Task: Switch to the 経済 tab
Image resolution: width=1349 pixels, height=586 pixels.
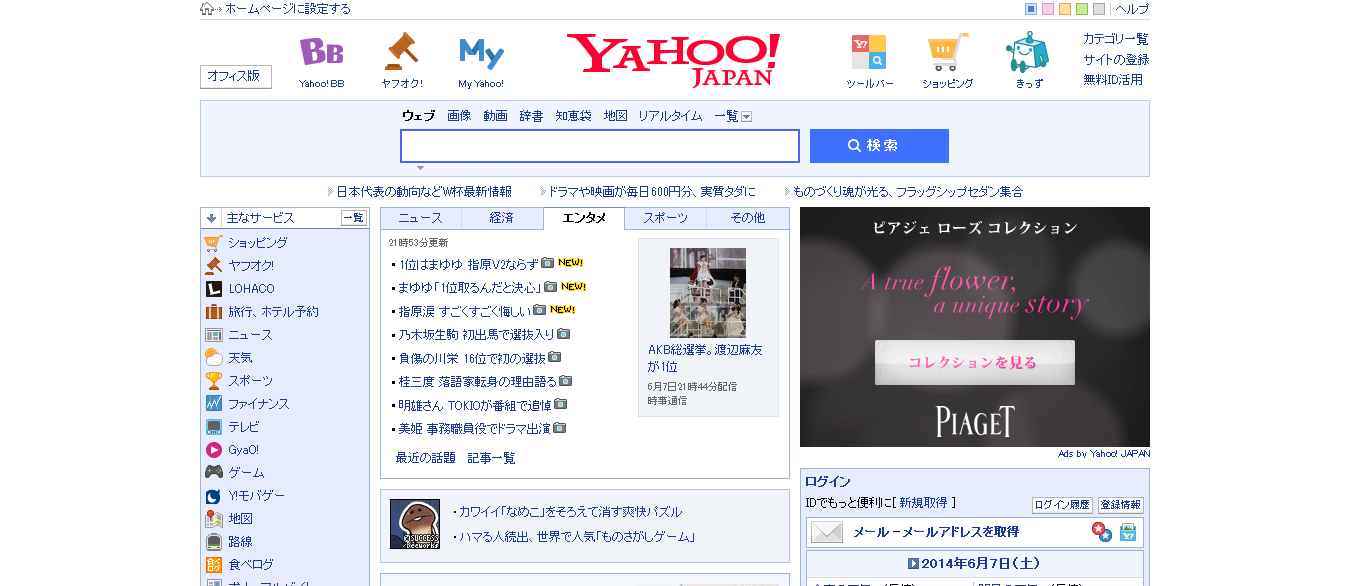Action: [x=502, y=218]
